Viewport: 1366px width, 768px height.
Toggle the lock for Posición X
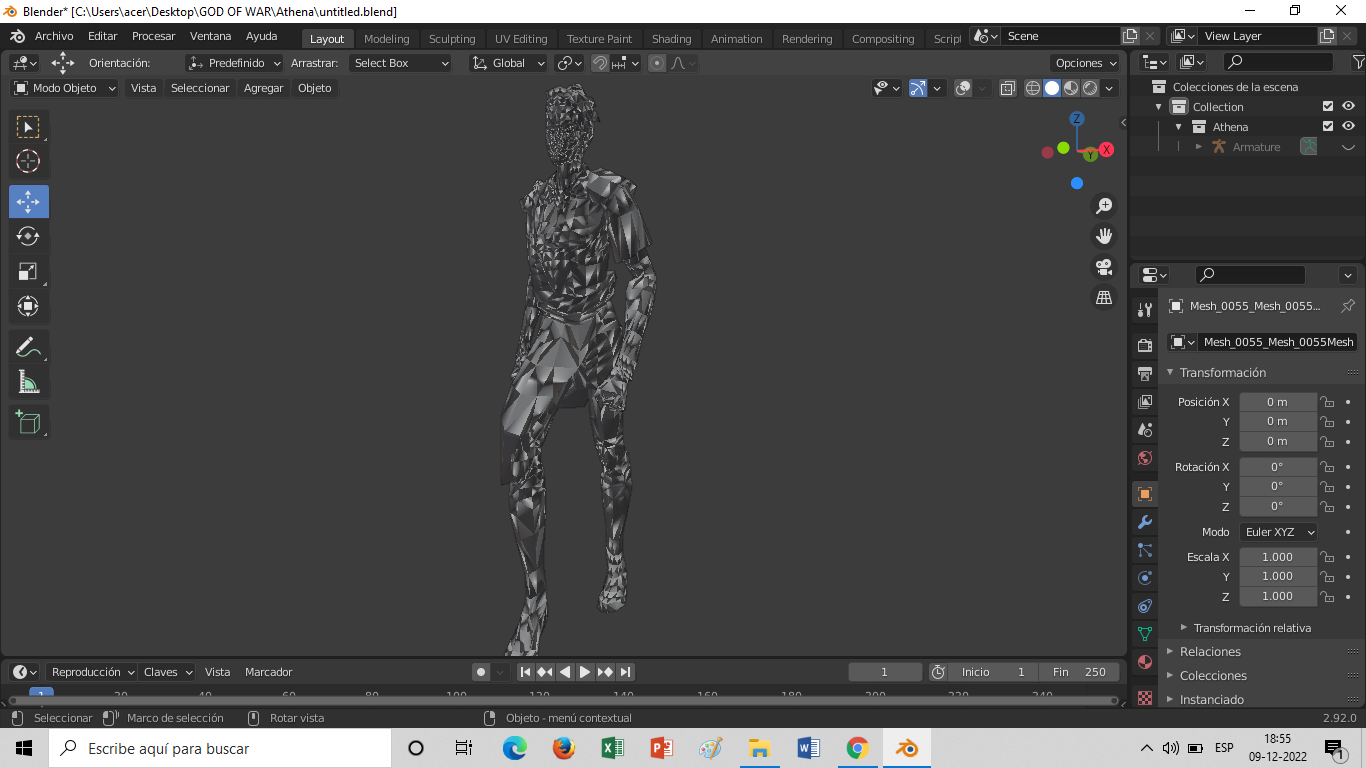tap(1327, 402)
